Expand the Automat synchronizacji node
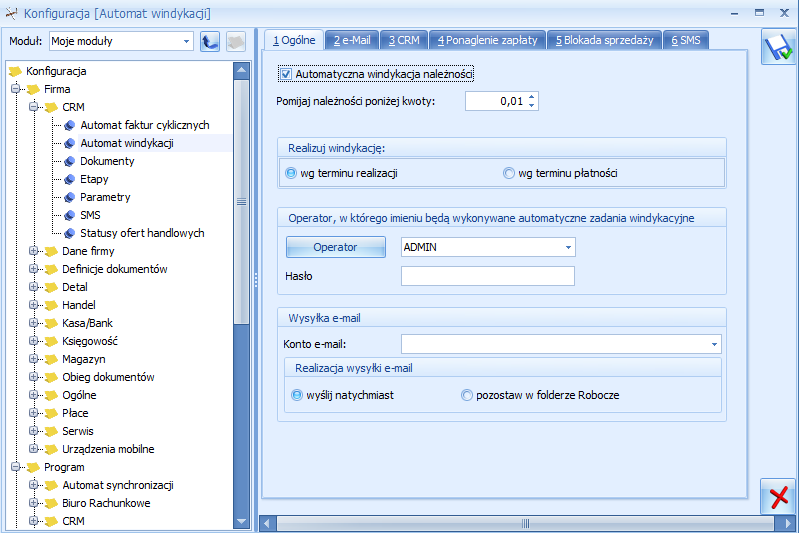799x533 pixels. 34,485
